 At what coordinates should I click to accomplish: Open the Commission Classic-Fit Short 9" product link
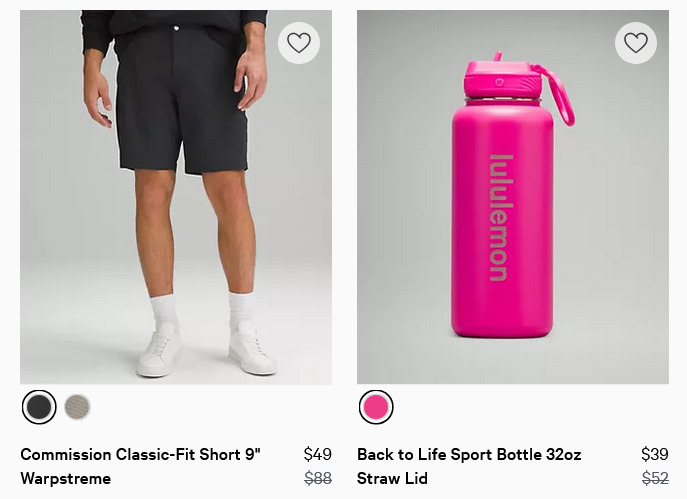[141, 454]
